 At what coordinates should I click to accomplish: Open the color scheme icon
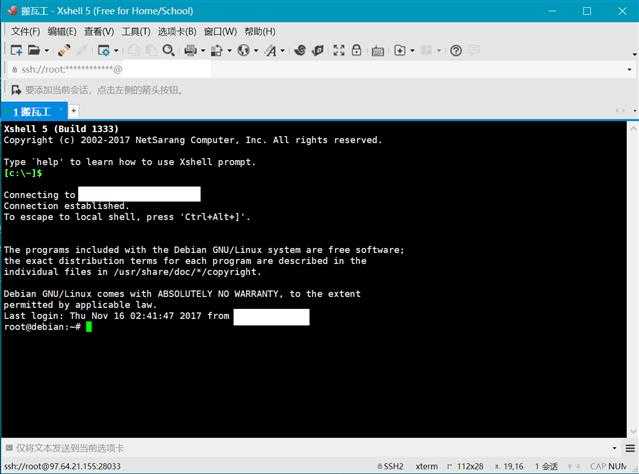[x=216, y=51]
